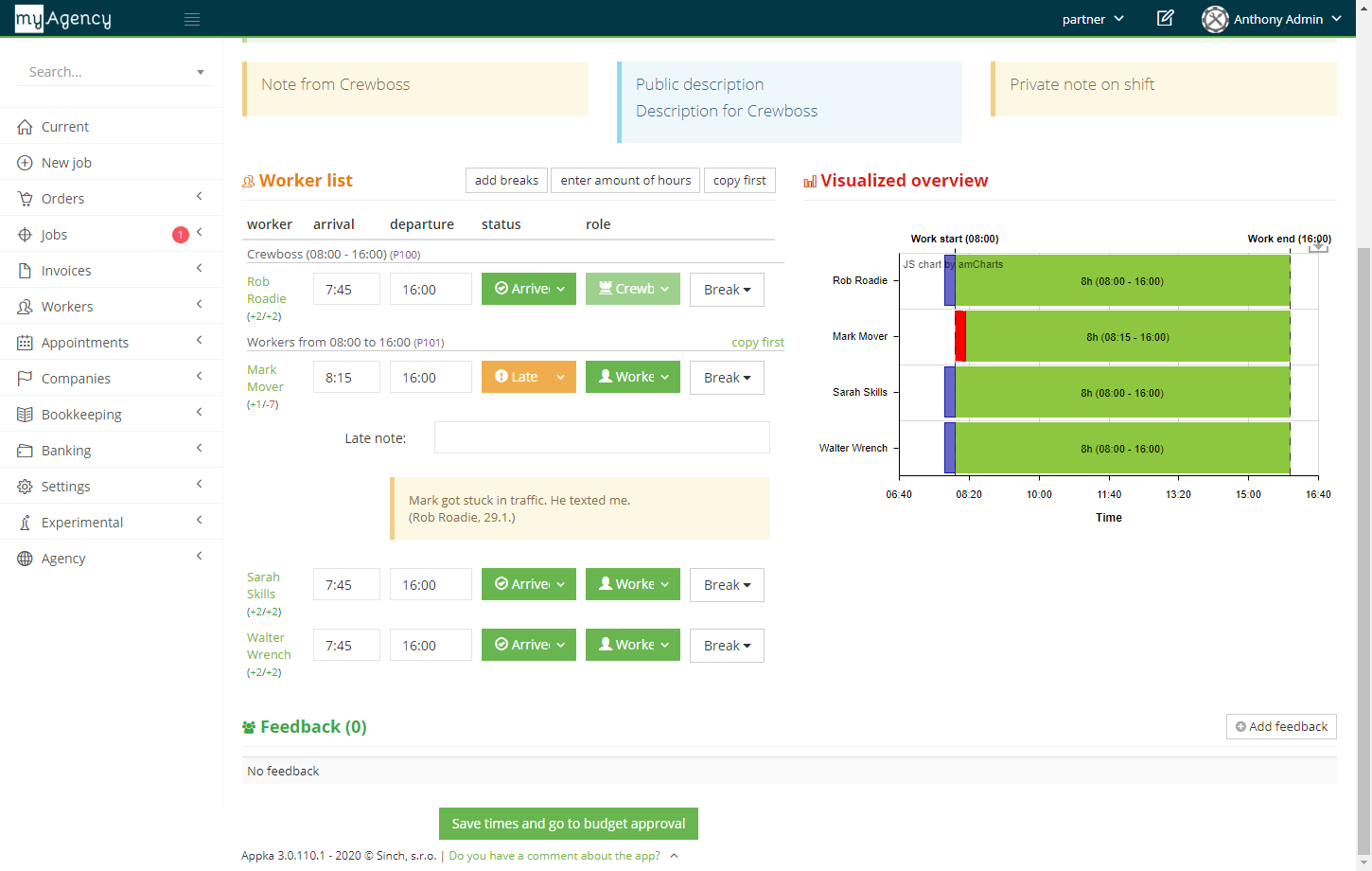Expand the Settings sidebar menu
The height and width of the screenshot is (871, 1372).
coord(200,484)
